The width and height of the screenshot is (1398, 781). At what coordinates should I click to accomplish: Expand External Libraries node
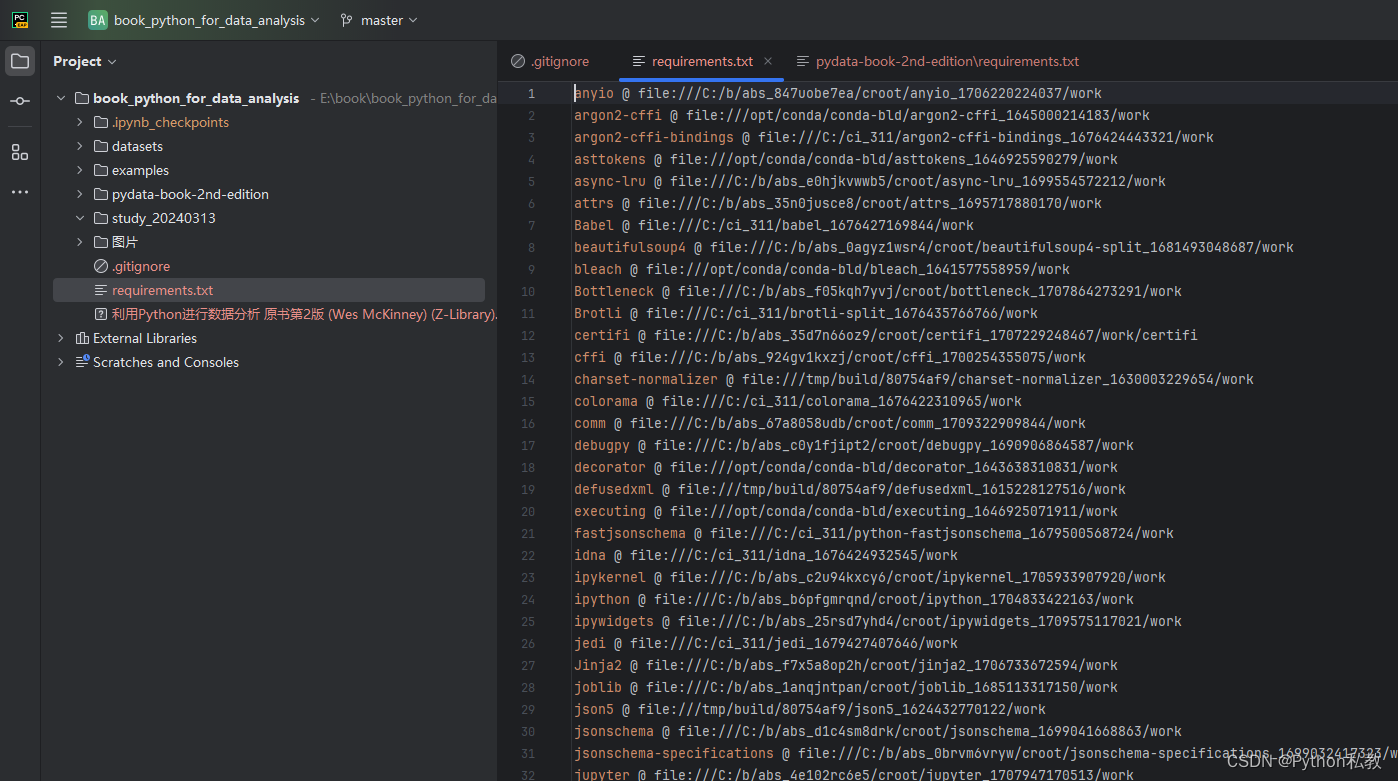[60, 338]
